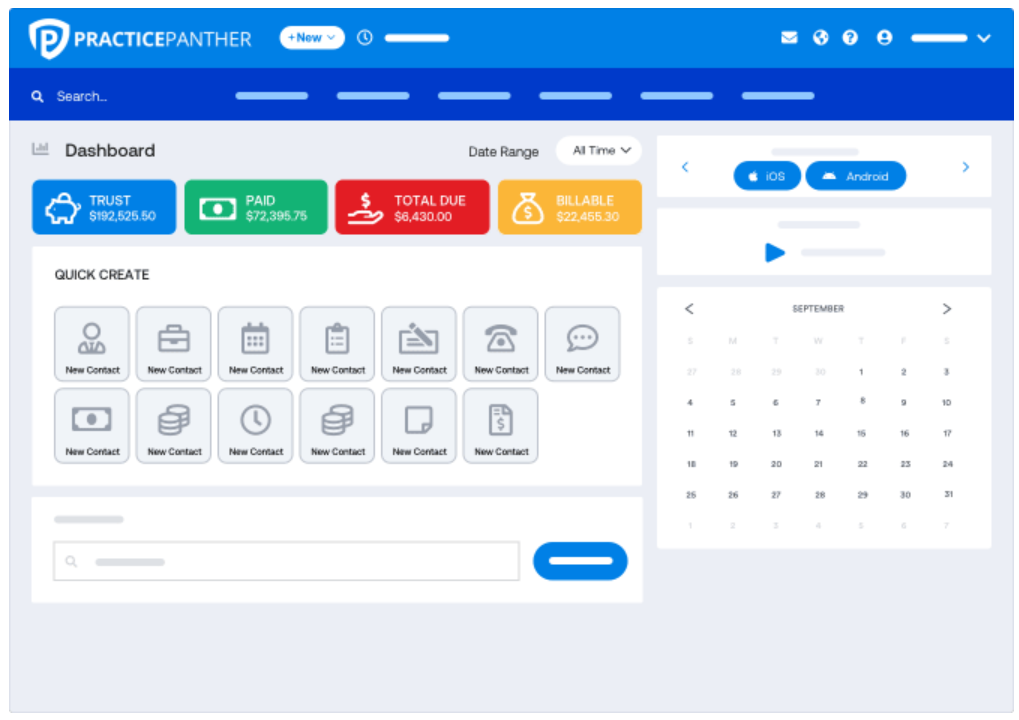Select September 15 in the calendar
1019x720 pixels.
coord(861,433)
